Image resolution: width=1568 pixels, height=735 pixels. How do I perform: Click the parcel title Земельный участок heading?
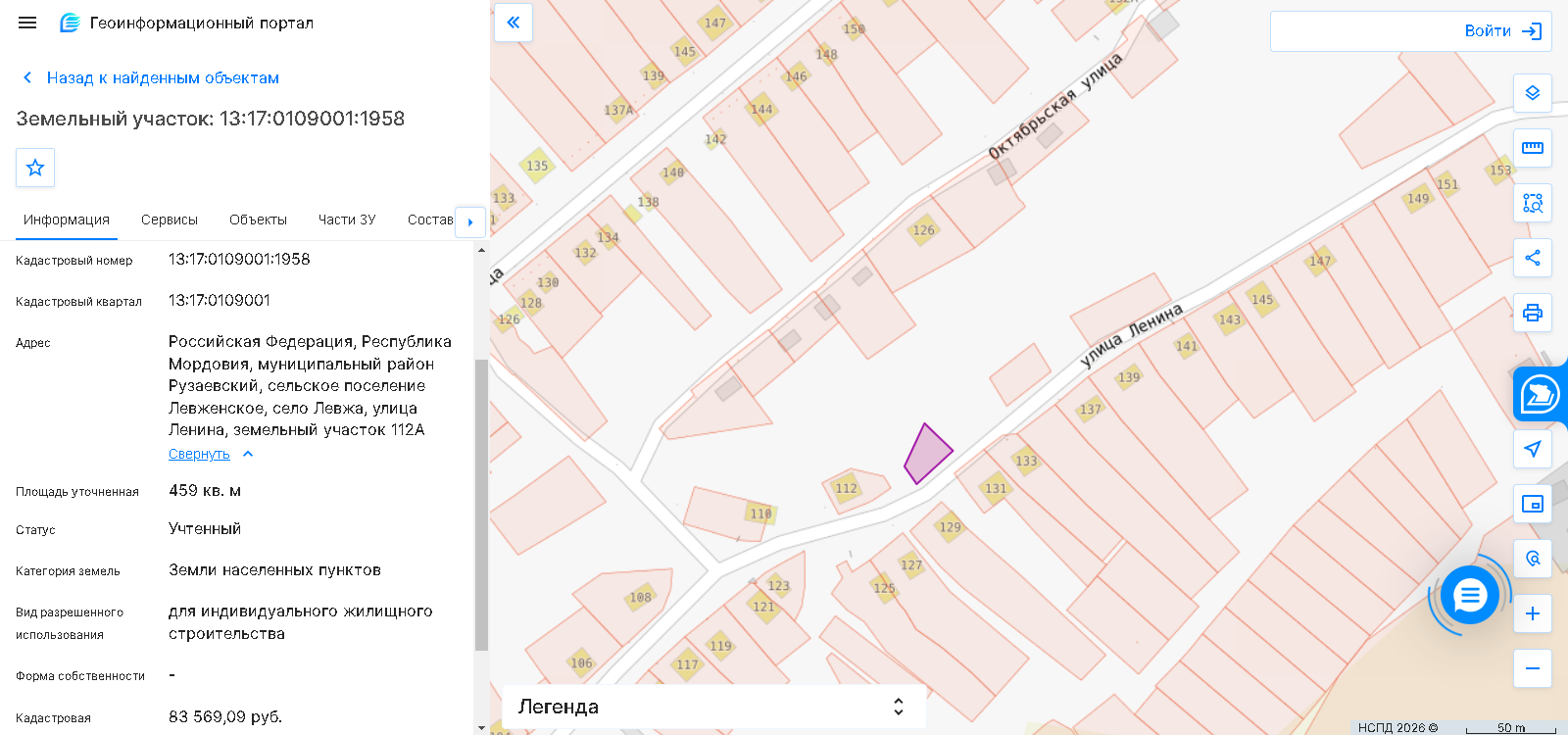[x=211, y=119]
